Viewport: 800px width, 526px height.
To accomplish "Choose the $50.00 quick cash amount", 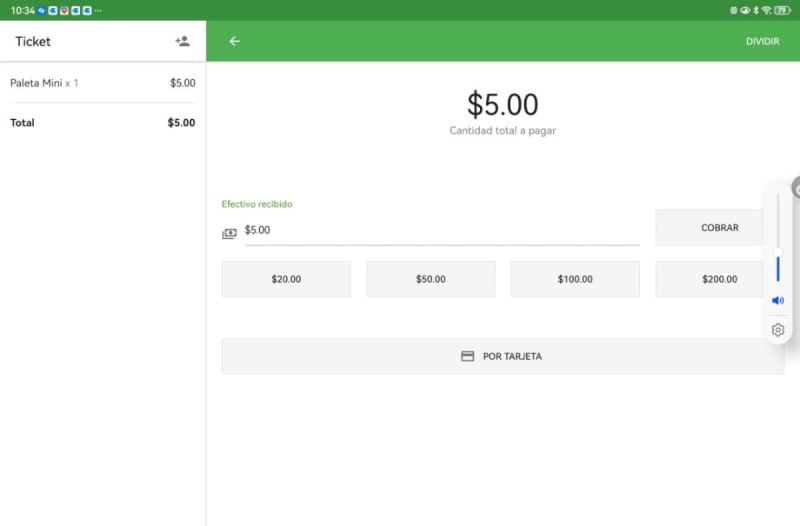I will (x=431, y=279).
